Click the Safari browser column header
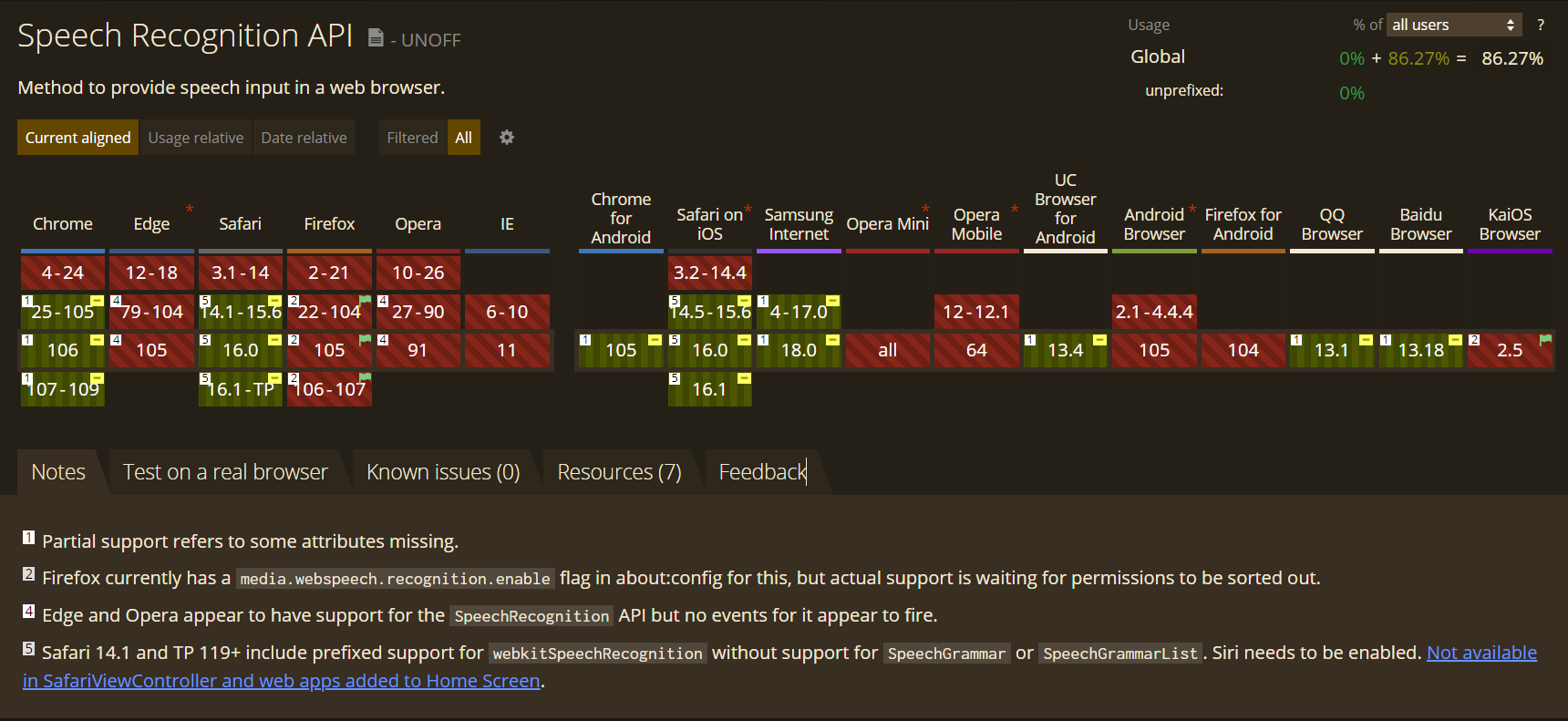This screenshot has width=1568, height=721. pos(241,224)
